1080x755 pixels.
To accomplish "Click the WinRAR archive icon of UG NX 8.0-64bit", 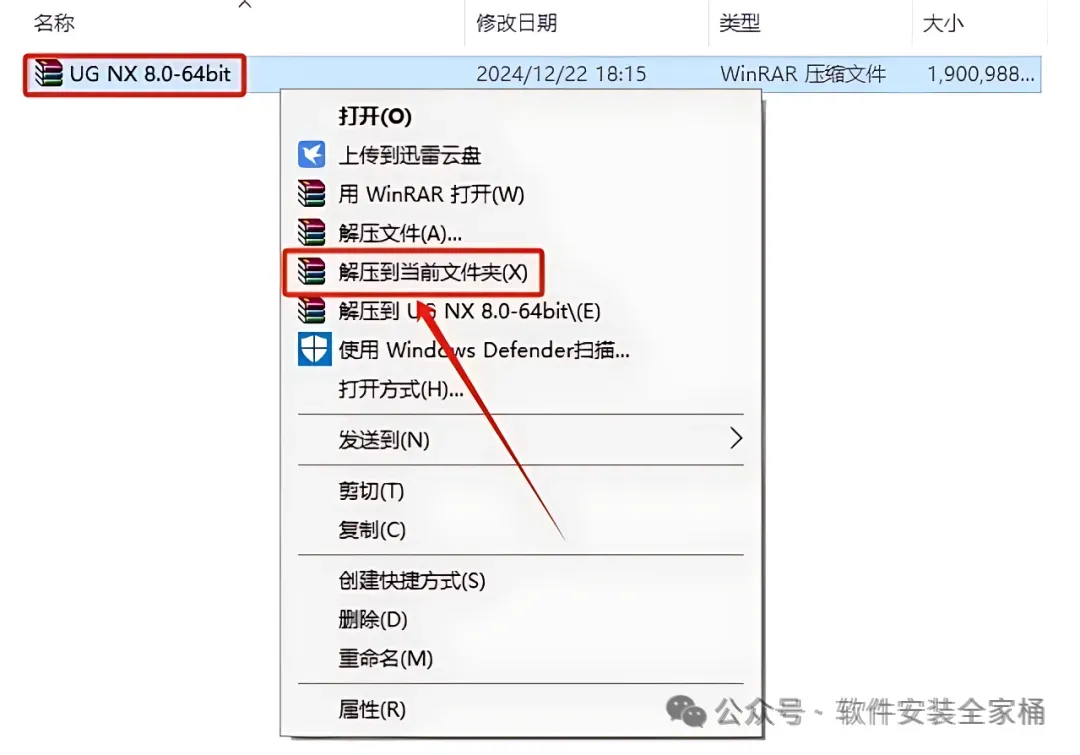I will (48, 73).
